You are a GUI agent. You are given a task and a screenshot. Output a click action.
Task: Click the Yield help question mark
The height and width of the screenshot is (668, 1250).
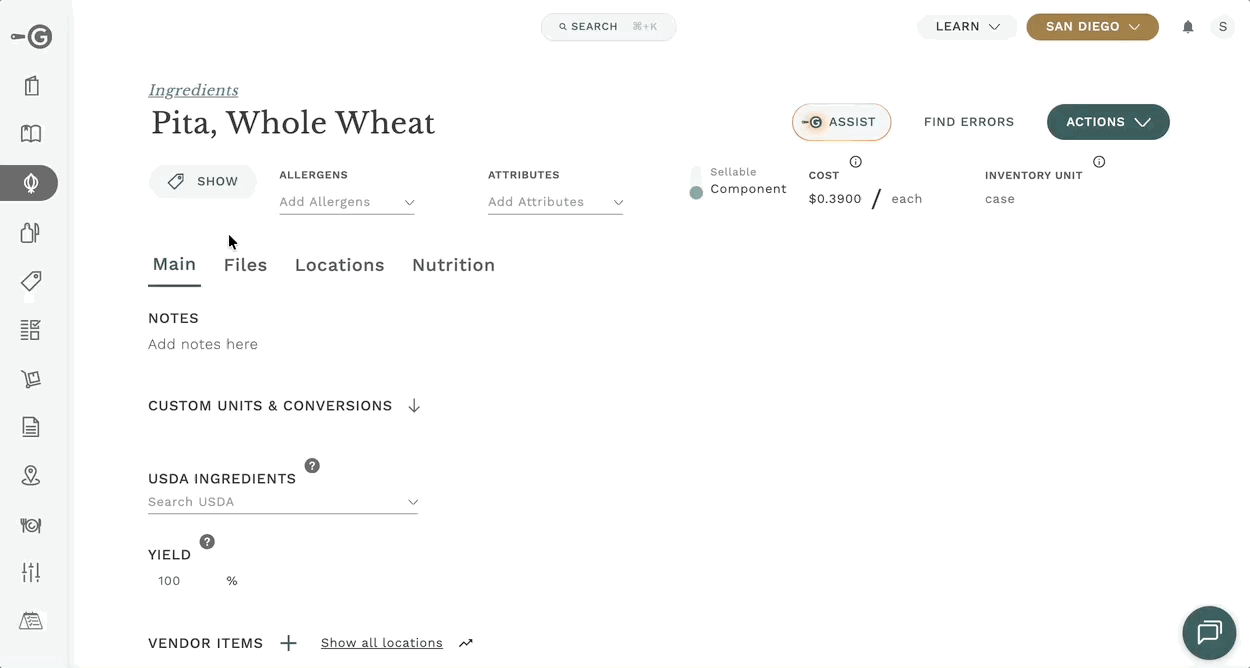(207, 542)
